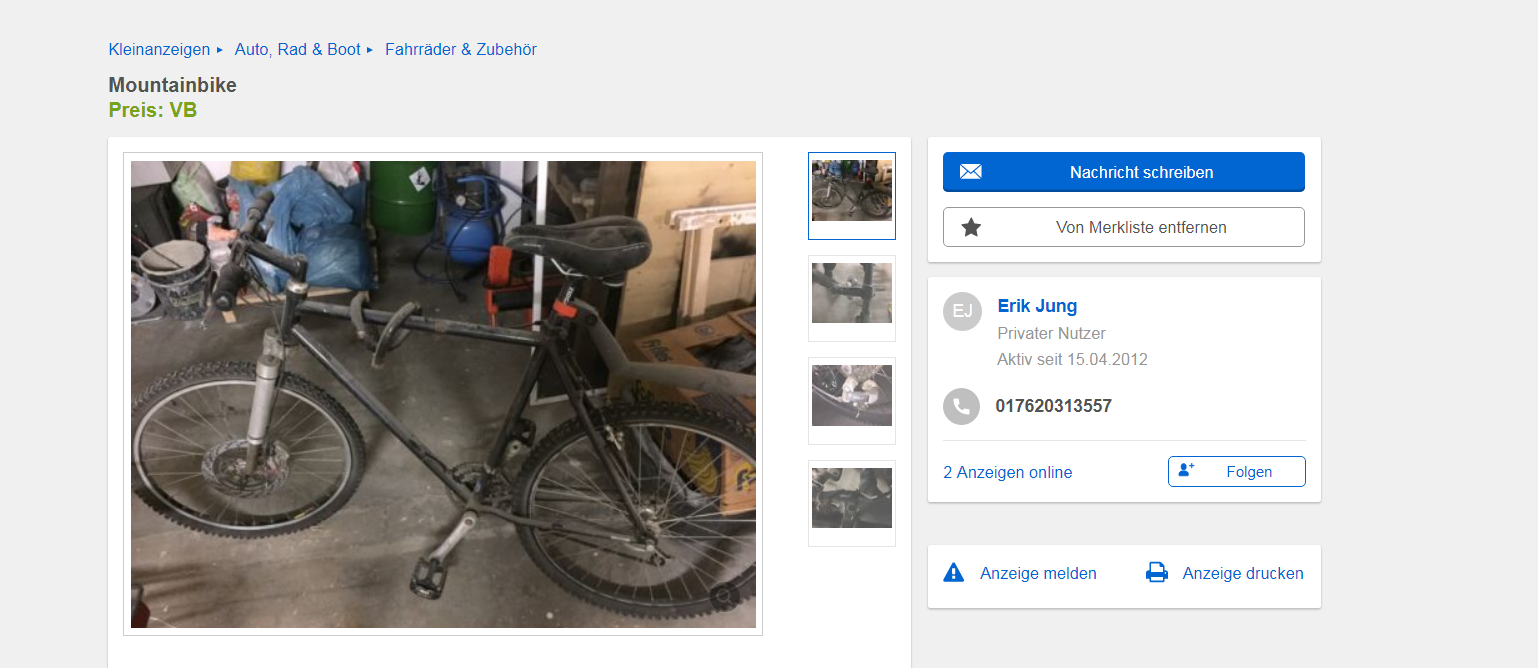Open Fahrräder & Zubehör breadcrumb link
This screenshot has height=668, width=1538.
pyautogui.click(x=461, y=49)
